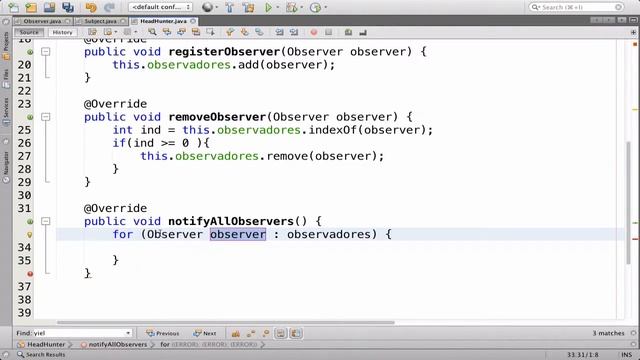Screen dimensions: 640x360
Task: Click the Shift Line Right icon
Action: 294,32
